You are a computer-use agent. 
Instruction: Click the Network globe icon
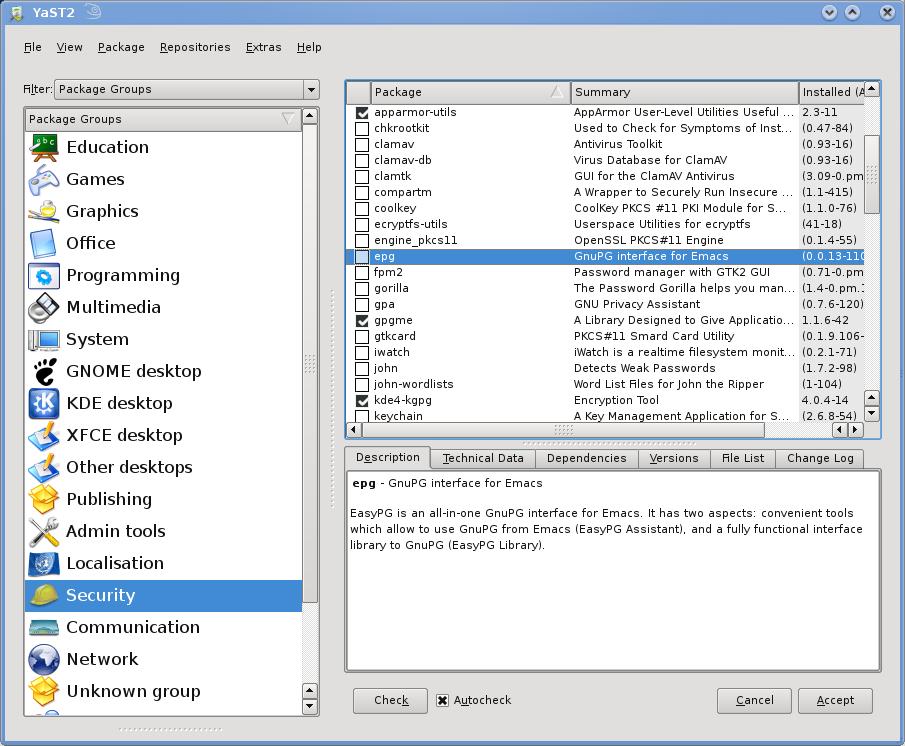[44, 659]
